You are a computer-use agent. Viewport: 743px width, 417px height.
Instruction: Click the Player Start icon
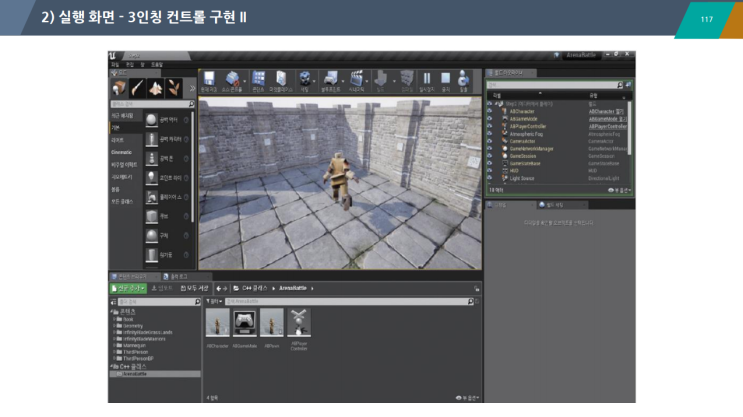coord(151,197)
